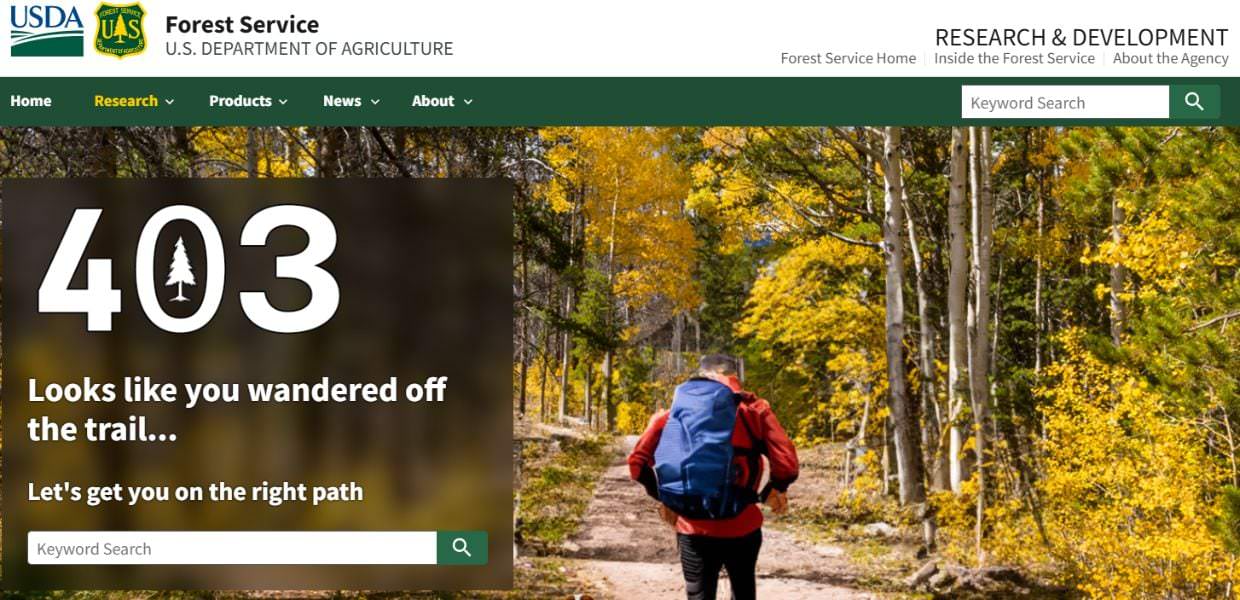Expand the About menu chevron
This screenshot has width=1240, height=600.
tap(468, 102)
